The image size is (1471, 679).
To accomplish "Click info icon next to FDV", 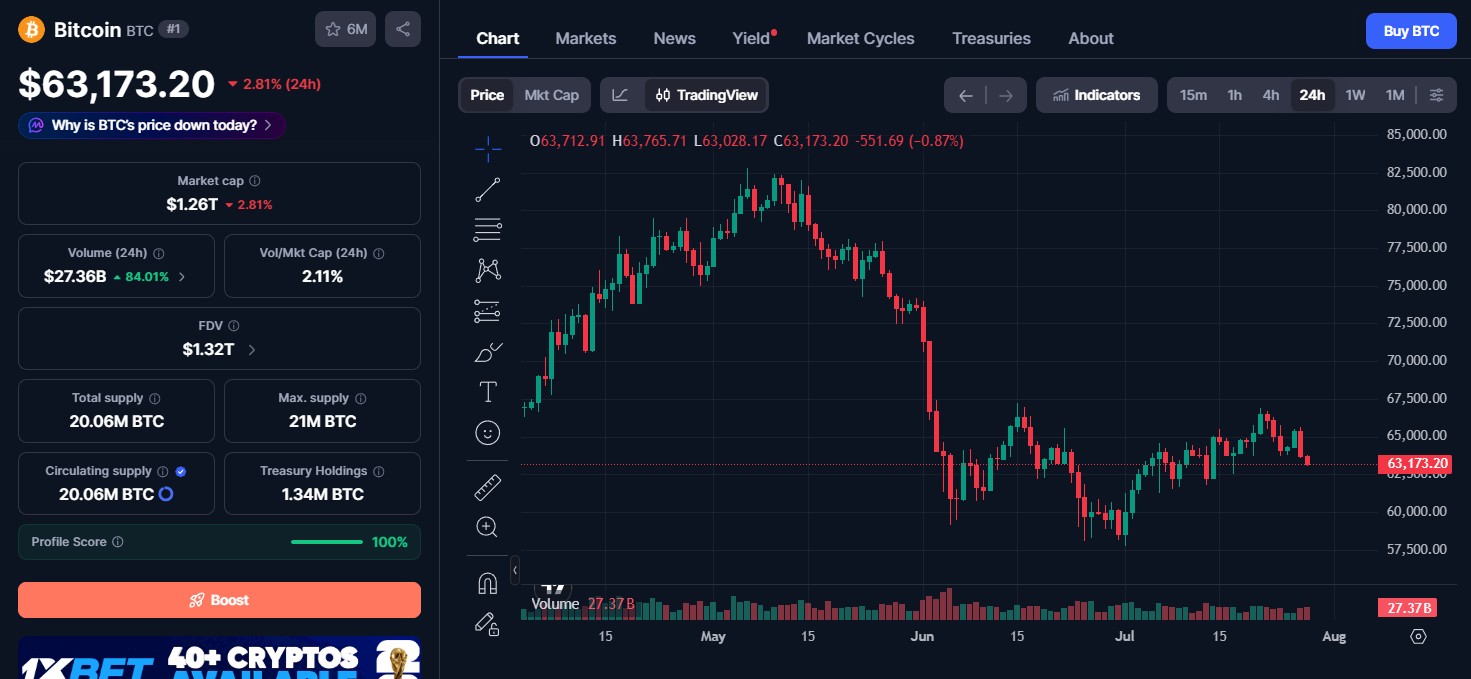I will [x=234, y=326].
